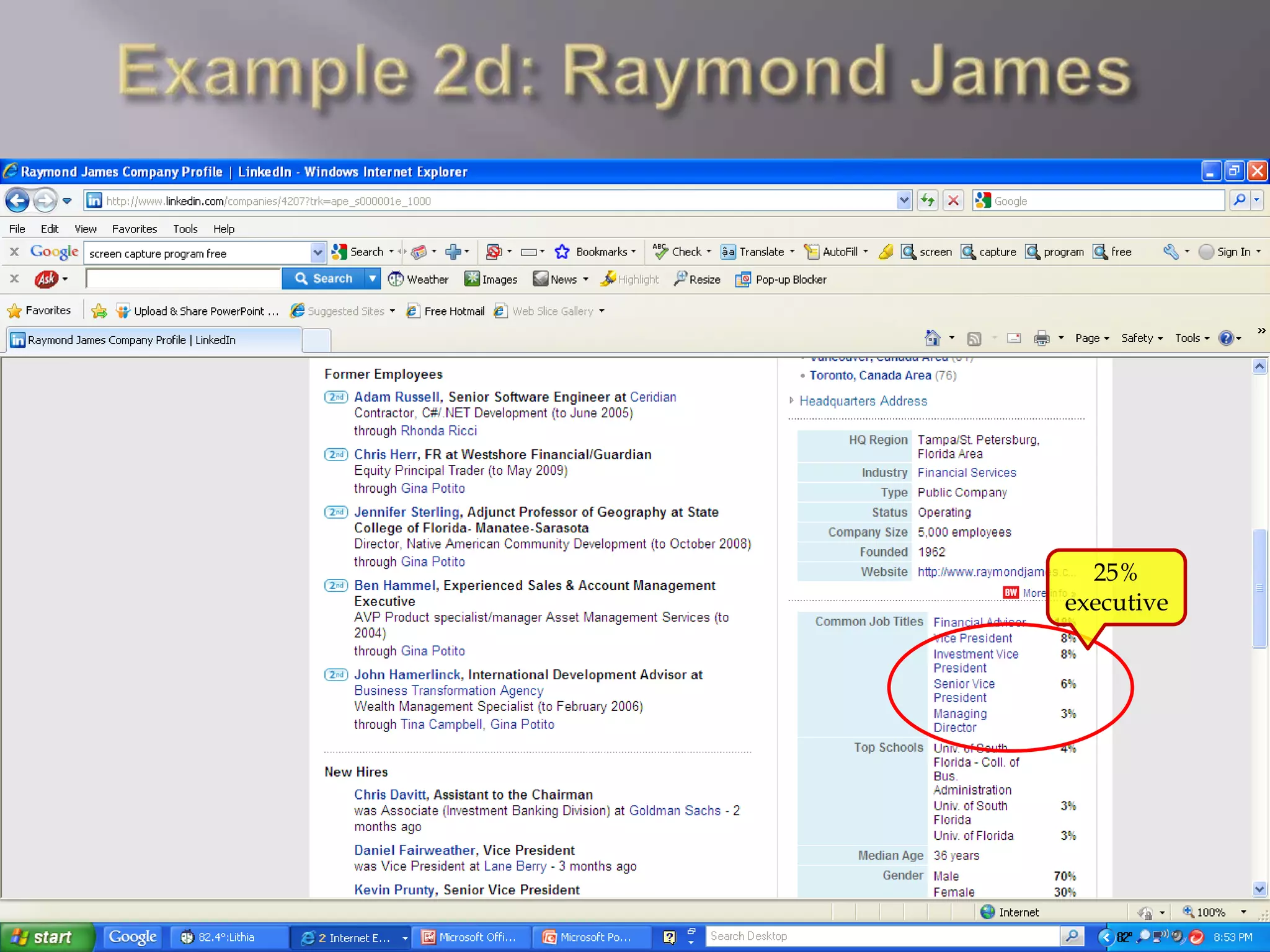Click the Resize icon in Ask toolbar

click(680, 278)
